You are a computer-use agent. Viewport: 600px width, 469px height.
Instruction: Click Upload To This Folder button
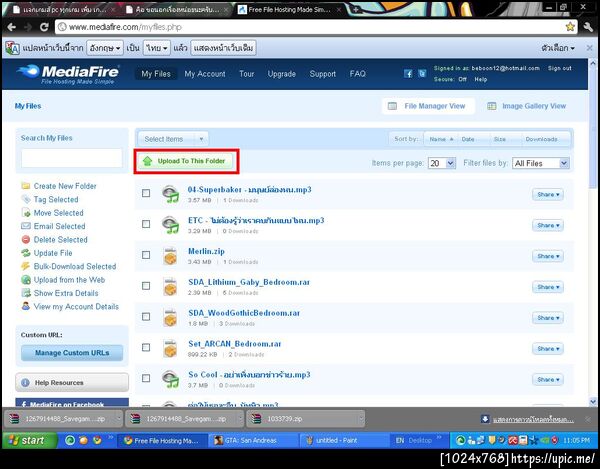(186, 161)
